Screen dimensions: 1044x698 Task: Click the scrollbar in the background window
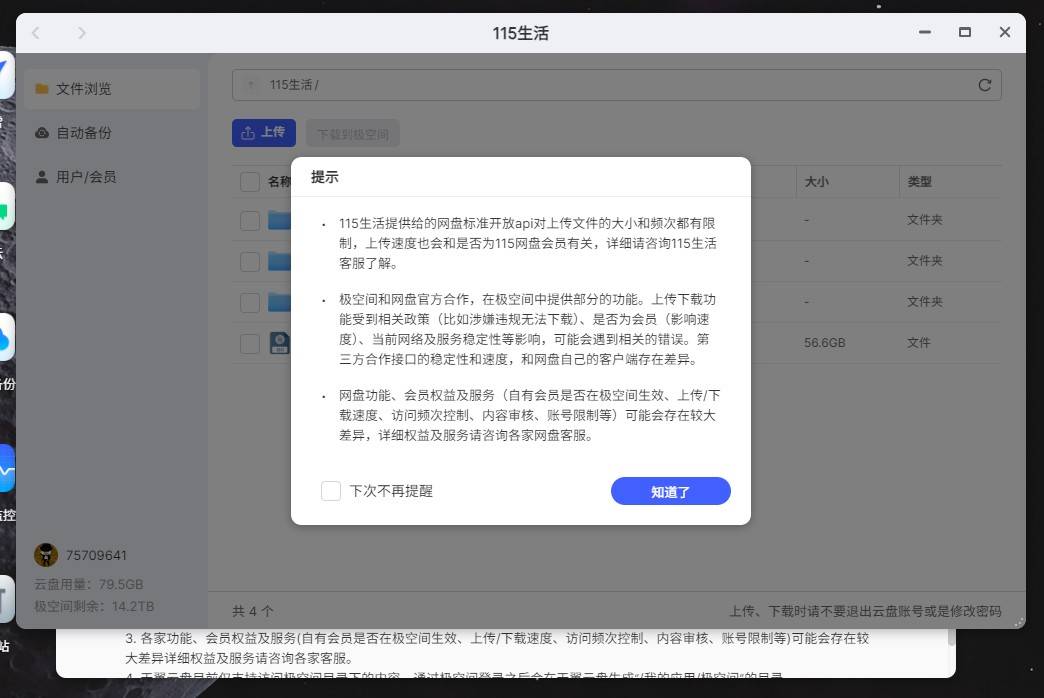tap(951, 637)
